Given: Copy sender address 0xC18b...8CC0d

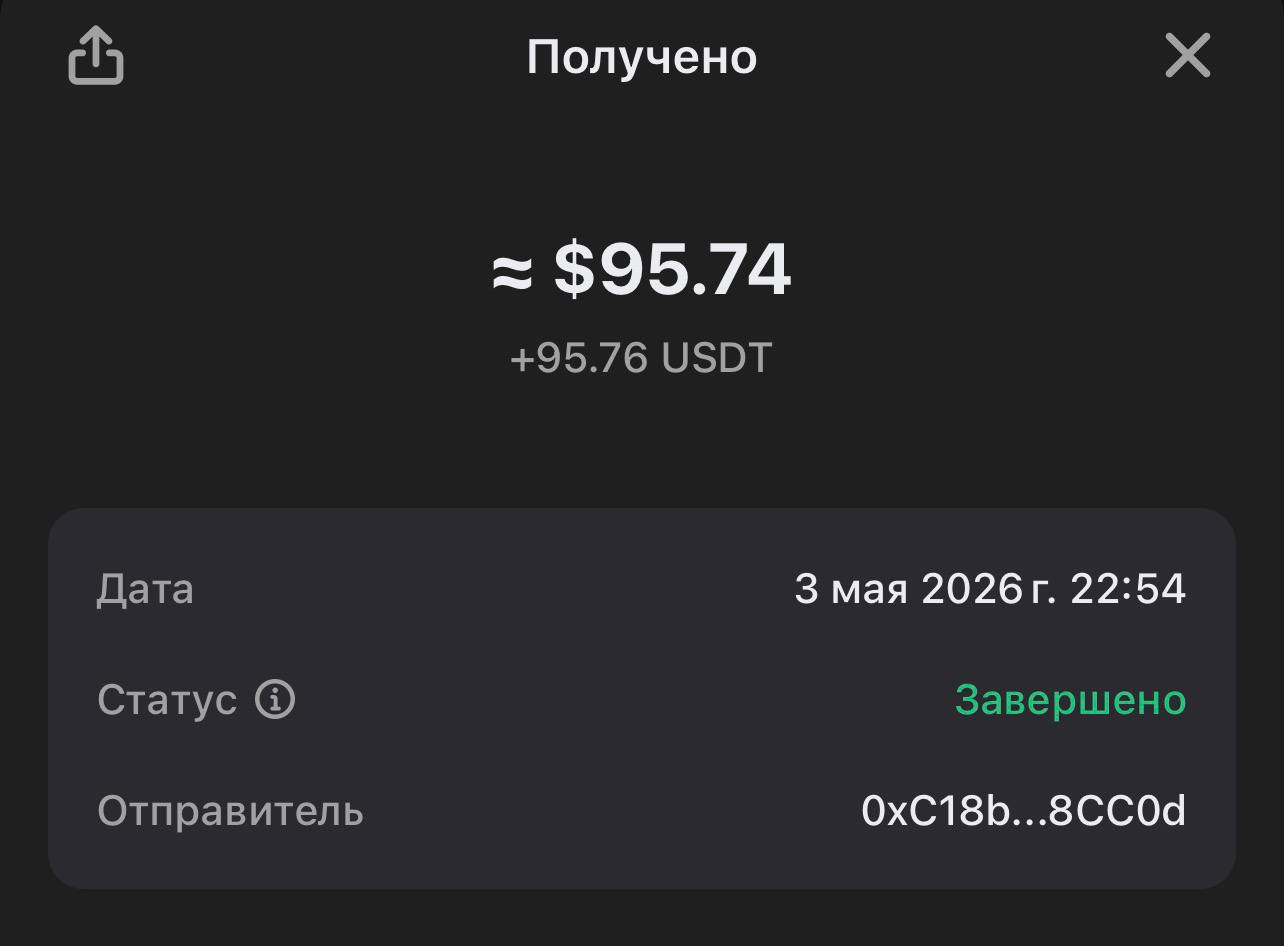Looking at the screenshot, I should point(1024,811).
